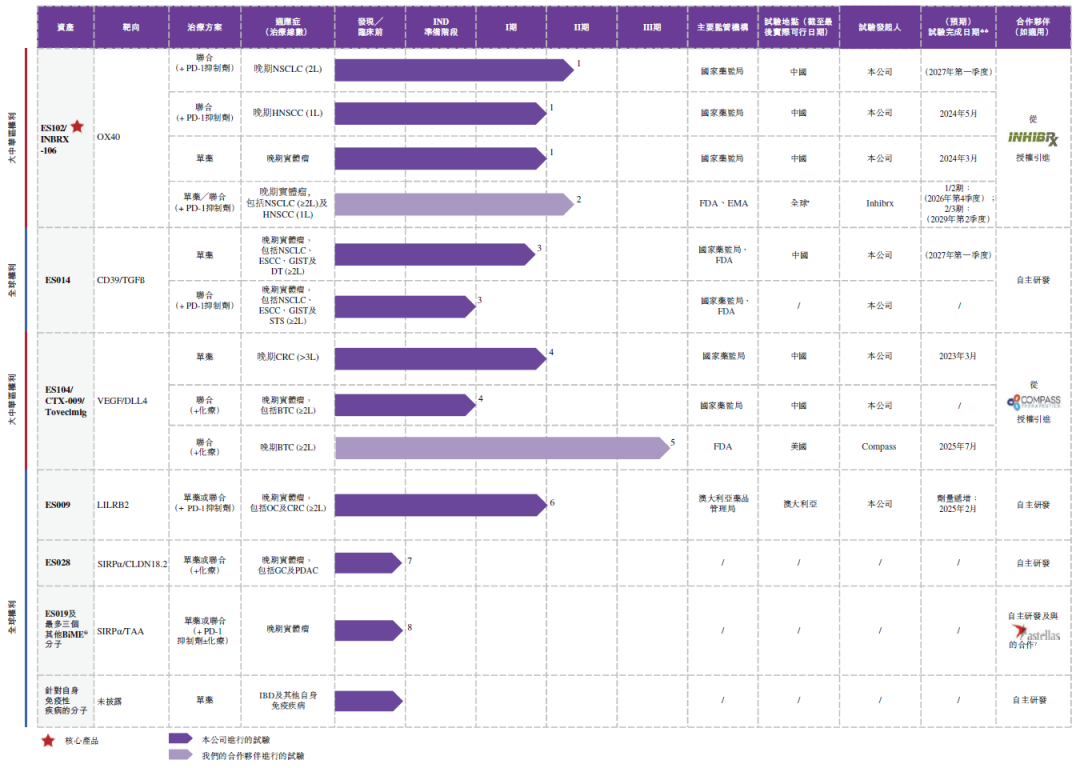Select the 試驗發起人 column header
The image size is (1080, 768).
879,26
